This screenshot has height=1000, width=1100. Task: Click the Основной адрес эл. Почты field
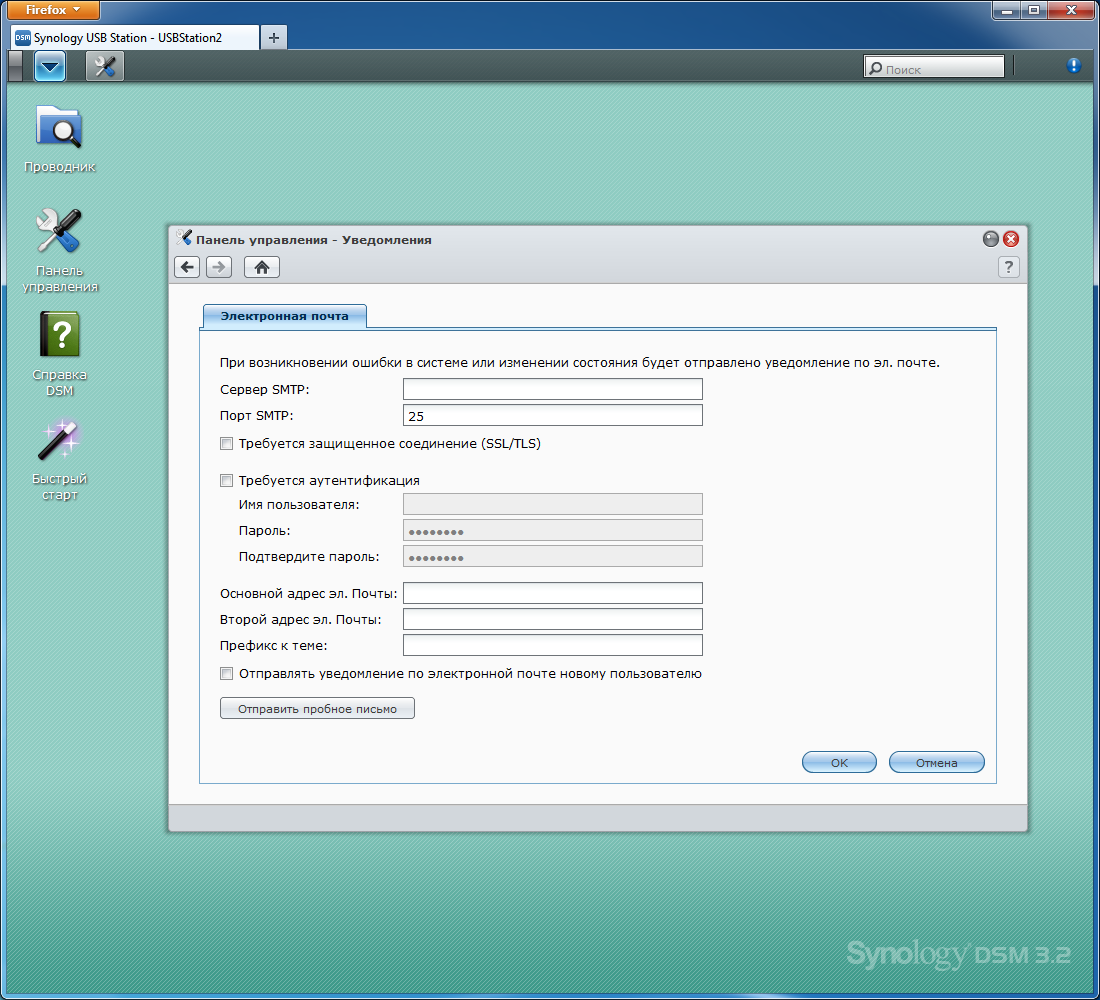coord(553,593)
